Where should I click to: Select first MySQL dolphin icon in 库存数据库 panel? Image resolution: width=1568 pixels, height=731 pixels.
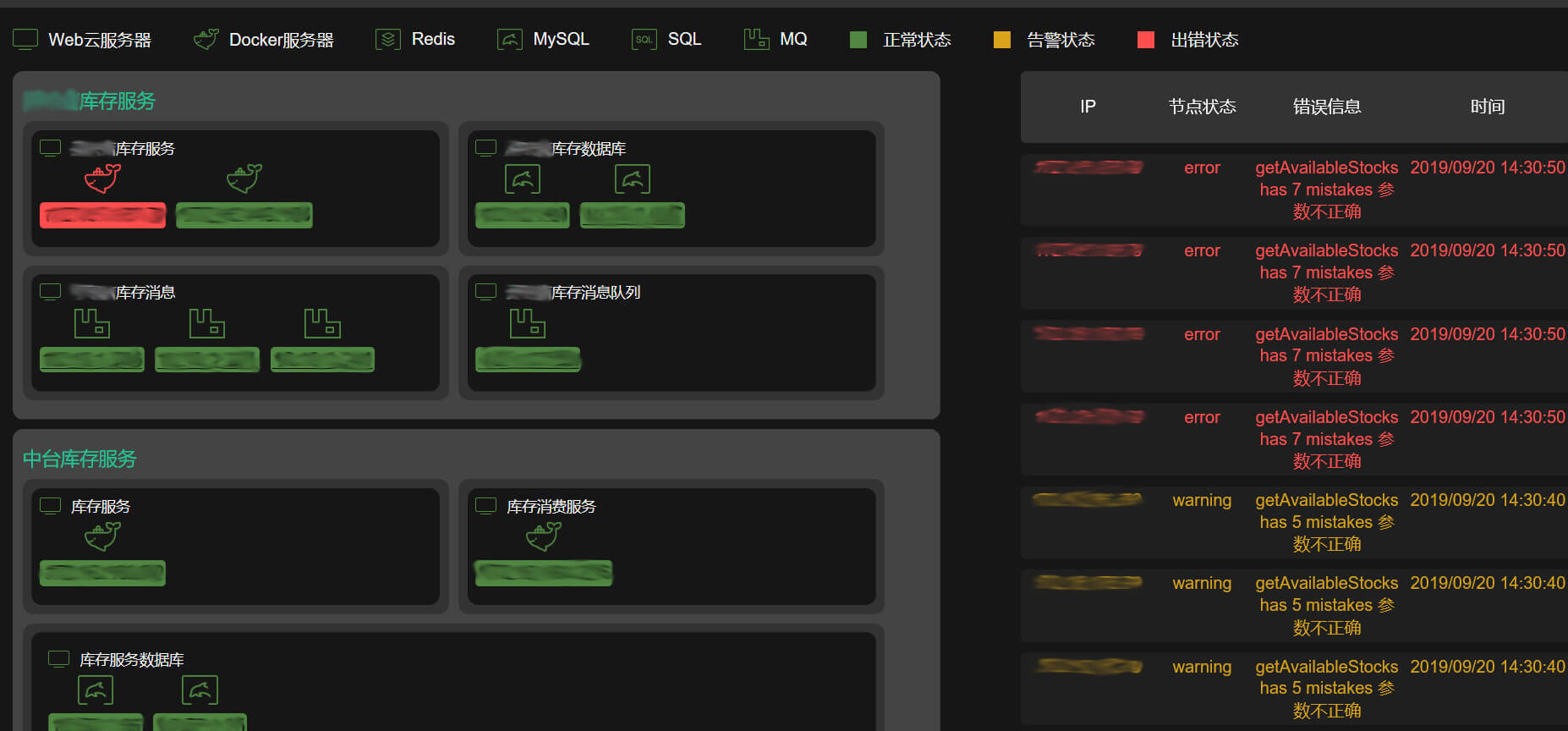click(522, 179)
